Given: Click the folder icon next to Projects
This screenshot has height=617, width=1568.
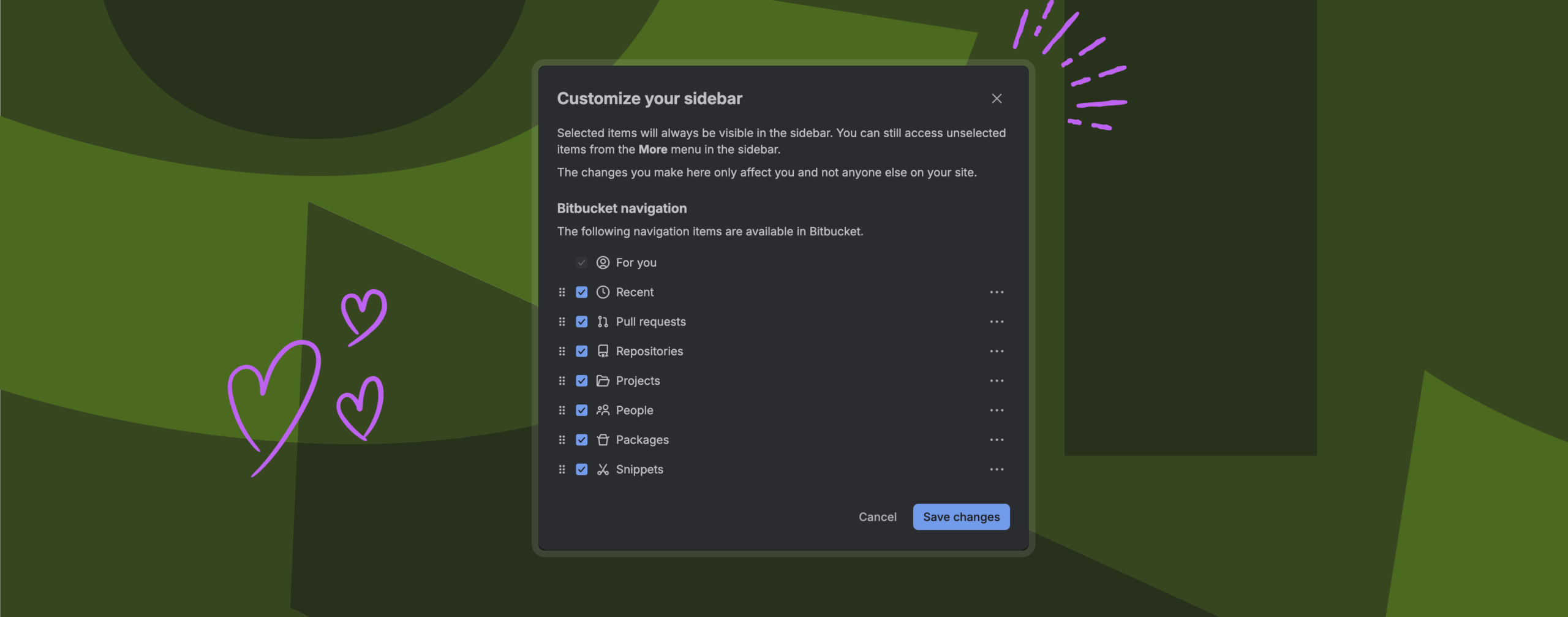Looking at the screenshot, I should 602,380.
